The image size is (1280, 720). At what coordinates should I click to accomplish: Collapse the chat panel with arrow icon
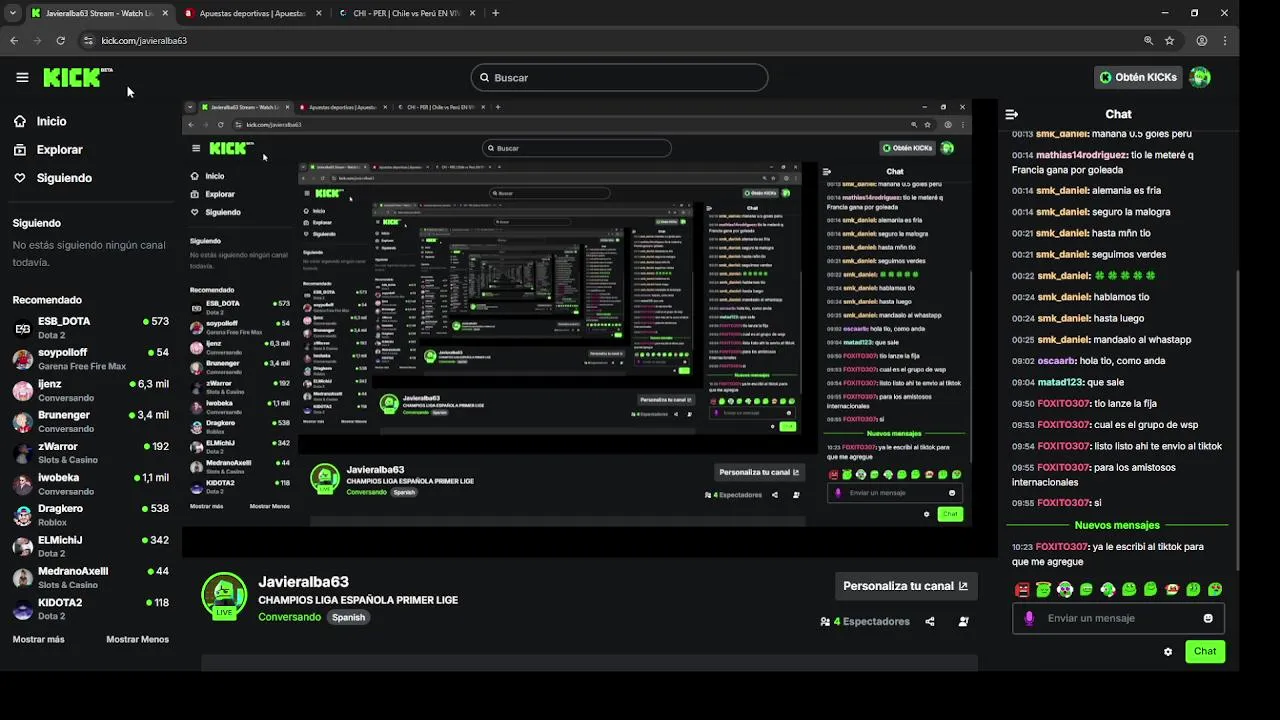1011,114
